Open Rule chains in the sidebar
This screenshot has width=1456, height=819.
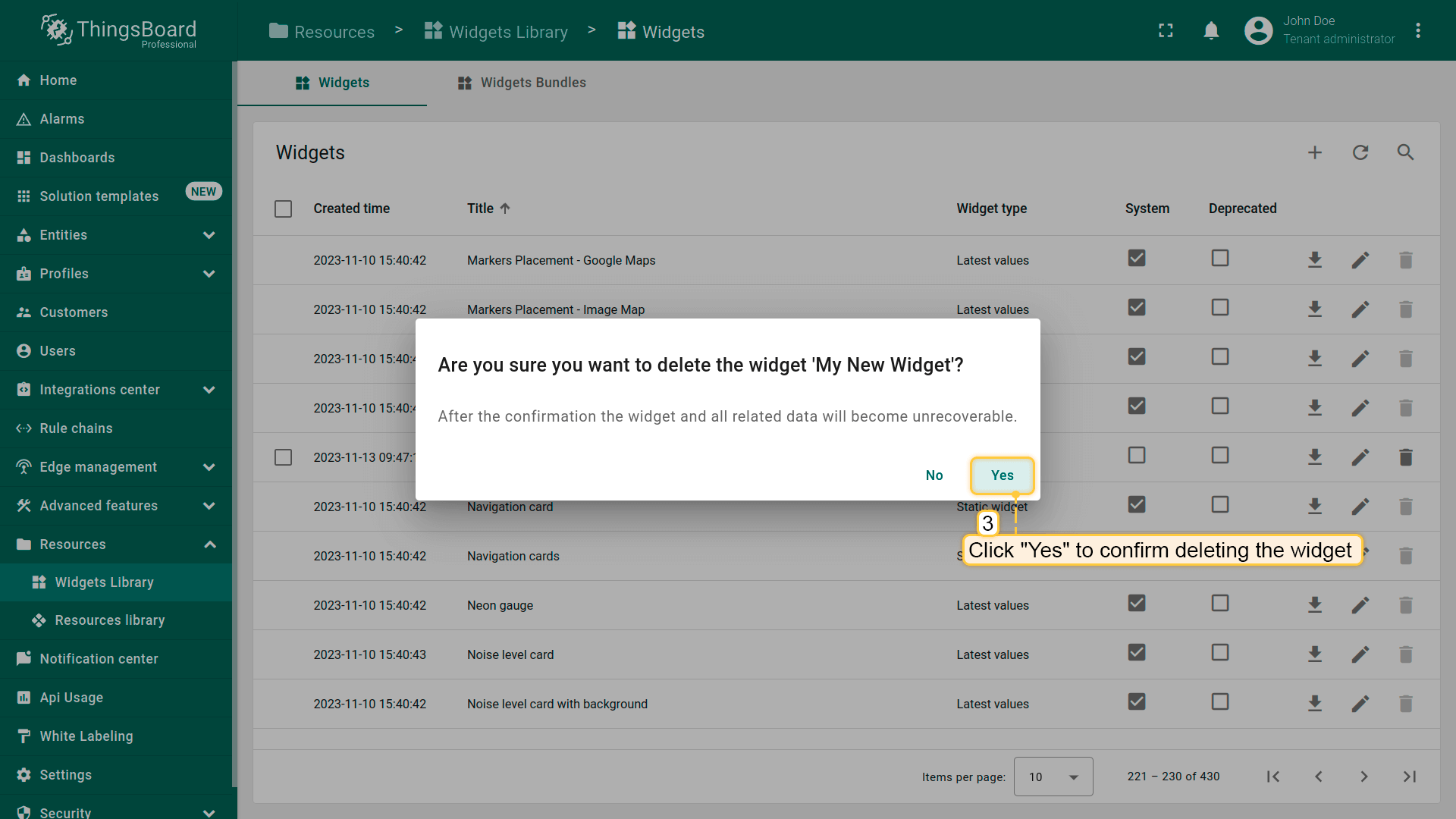coord(76,428)
